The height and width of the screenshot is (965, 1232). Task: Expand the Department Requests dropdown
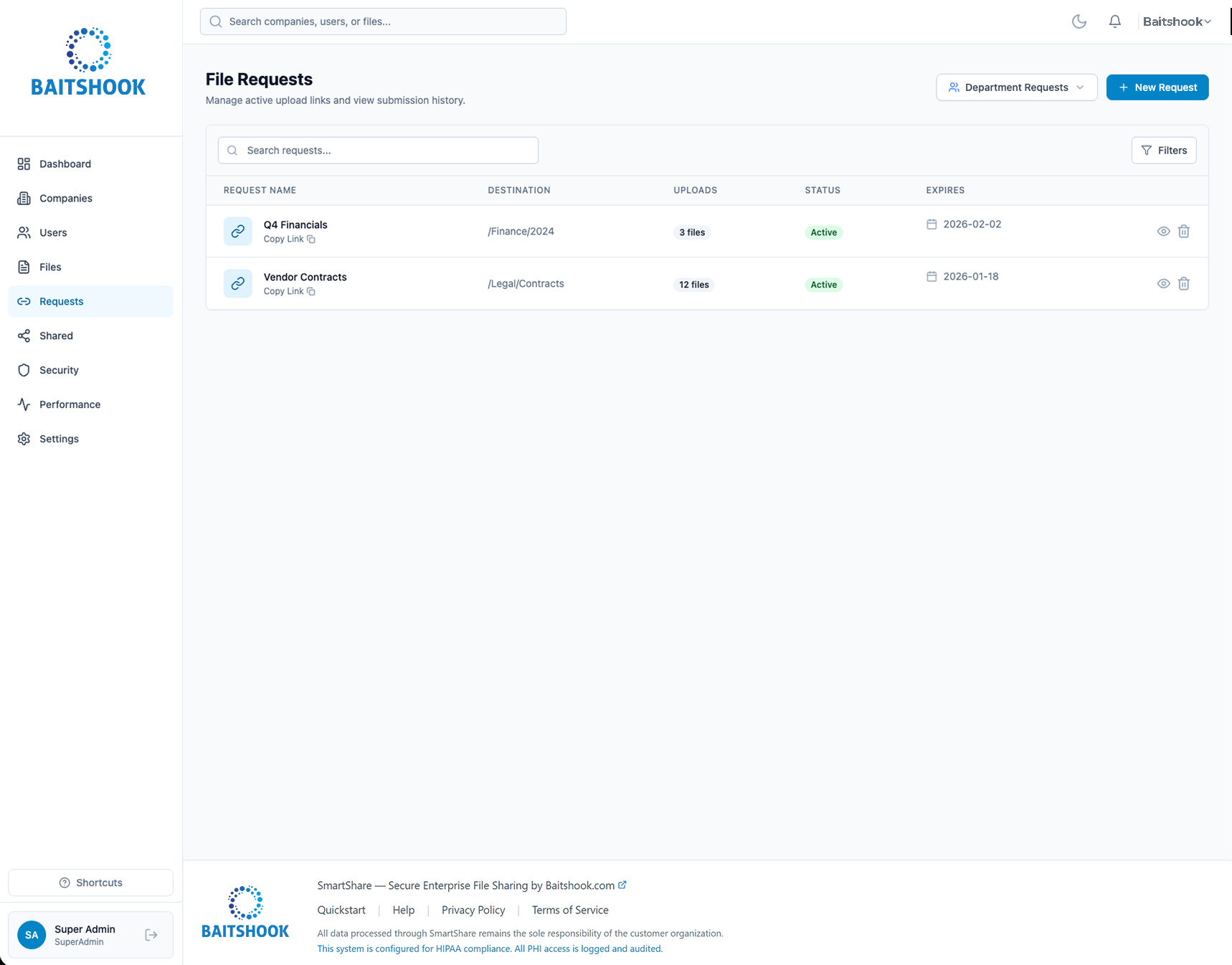pyautogui.click(x=1016, y=87)
